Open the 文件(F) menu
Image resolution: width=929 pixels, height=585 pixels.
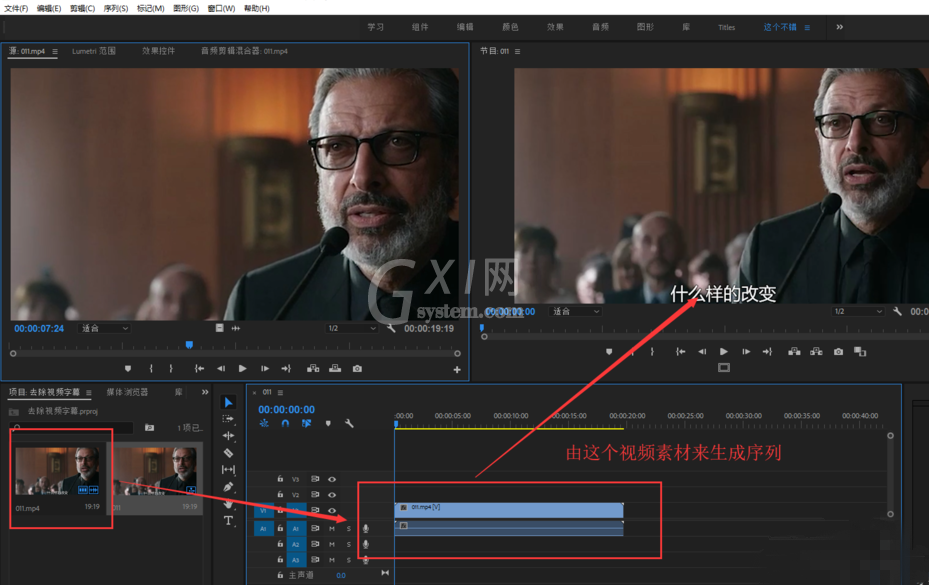pyautogui.click(x=16, y=8)
